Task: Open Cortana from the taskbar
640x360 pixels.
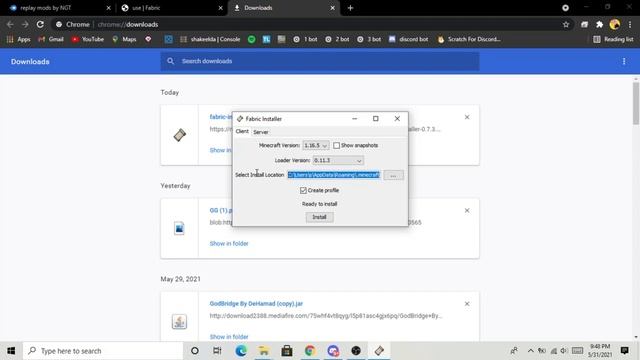Action: pyautogui.click(x=195, y=351)
